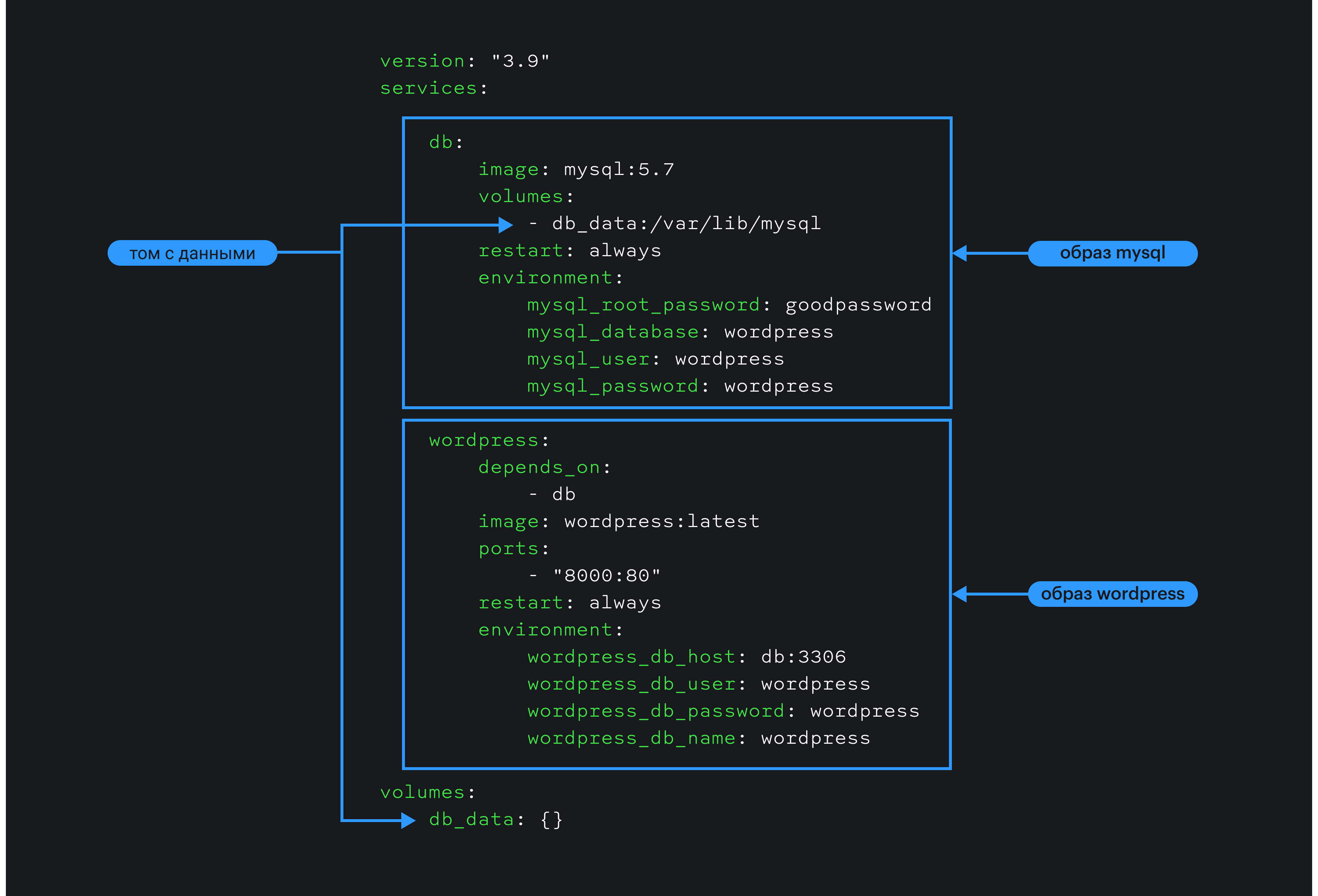Viewport: 1318px width, 896px height.
Task: Select the mysql_root_password: goodpassword line
Action: tap(729, 305)
